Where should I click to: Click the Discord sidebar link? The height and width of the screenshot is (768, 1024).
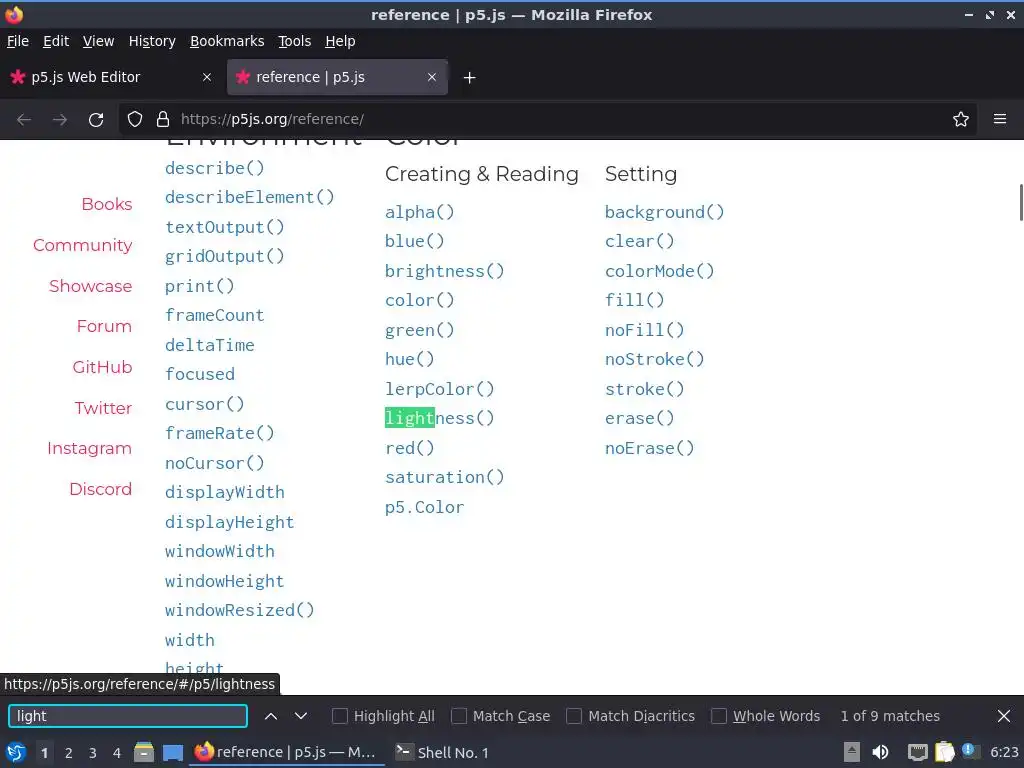tap(101, 489)
